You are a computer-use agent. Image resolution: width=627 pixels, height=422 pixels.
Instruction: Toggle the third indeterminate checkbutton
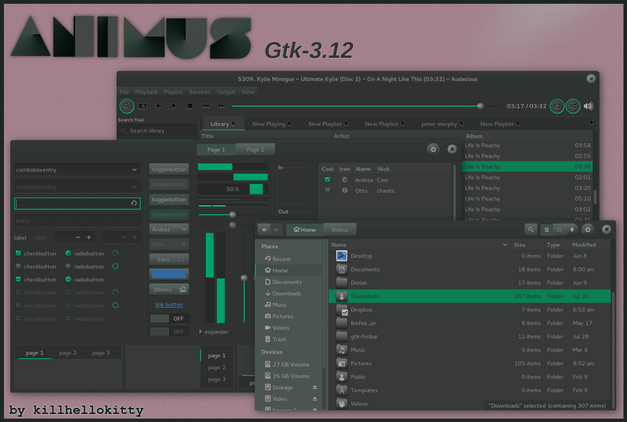pyautogui.click(x=18, y=279)
